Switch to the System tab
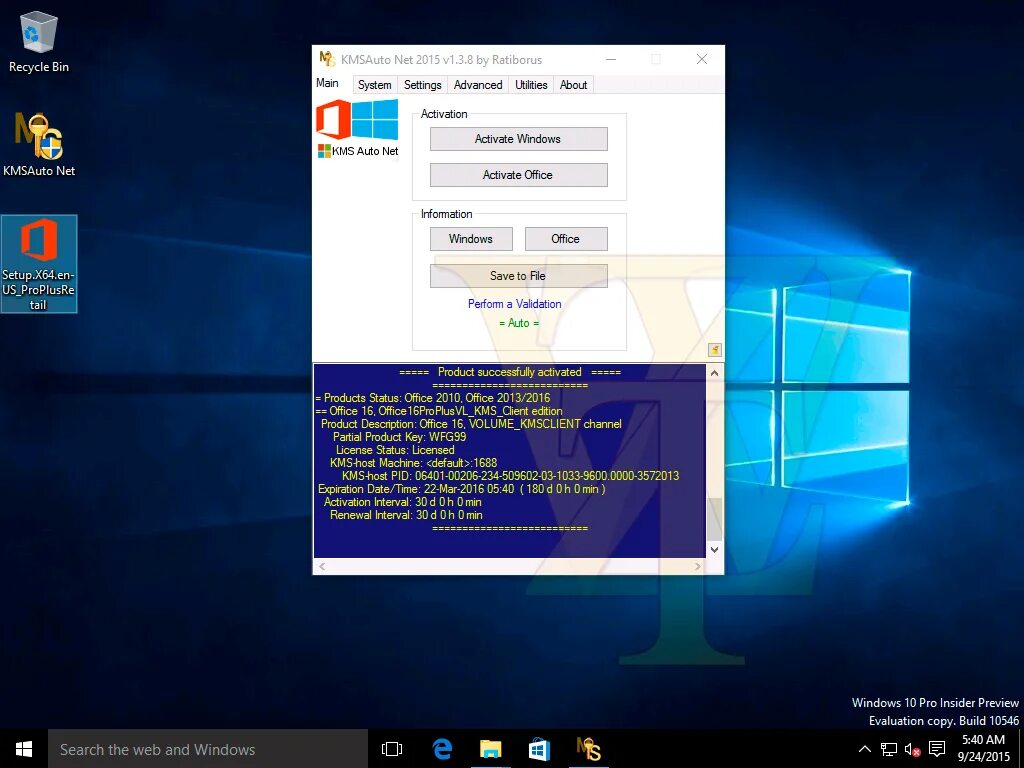Image resolution: width=1024 pixels, height=768 pixels. pos(375,85)
